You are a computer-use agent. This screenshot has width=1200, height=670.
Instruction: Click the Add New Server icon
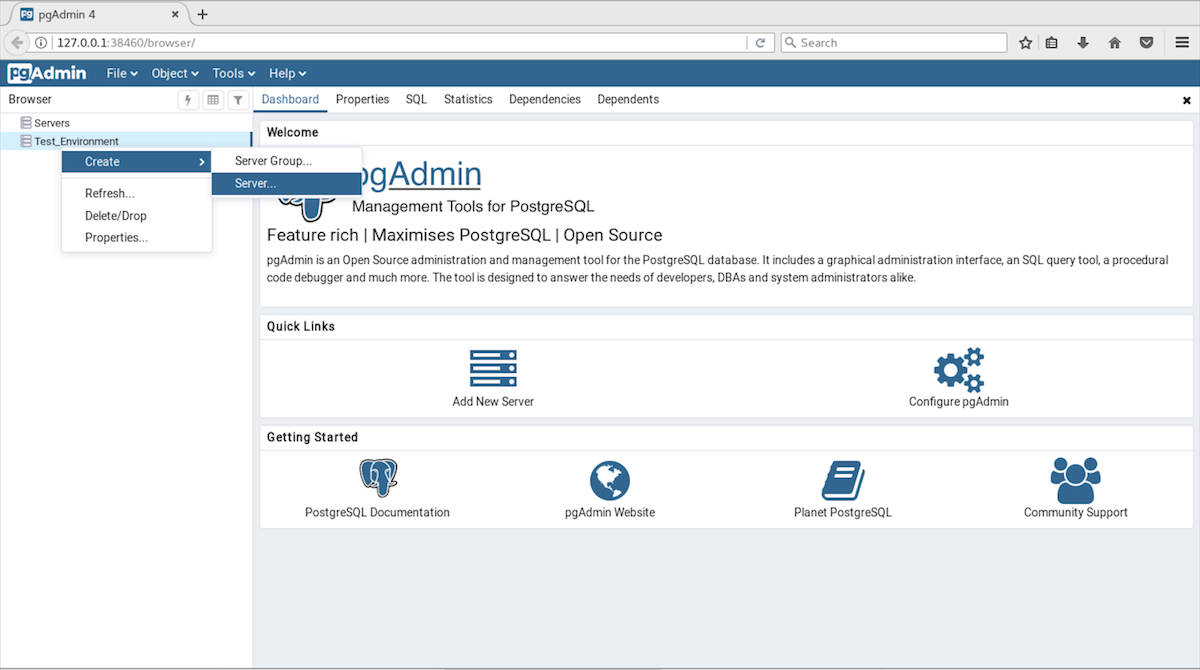pyautogui.click(x=493, y=368)
